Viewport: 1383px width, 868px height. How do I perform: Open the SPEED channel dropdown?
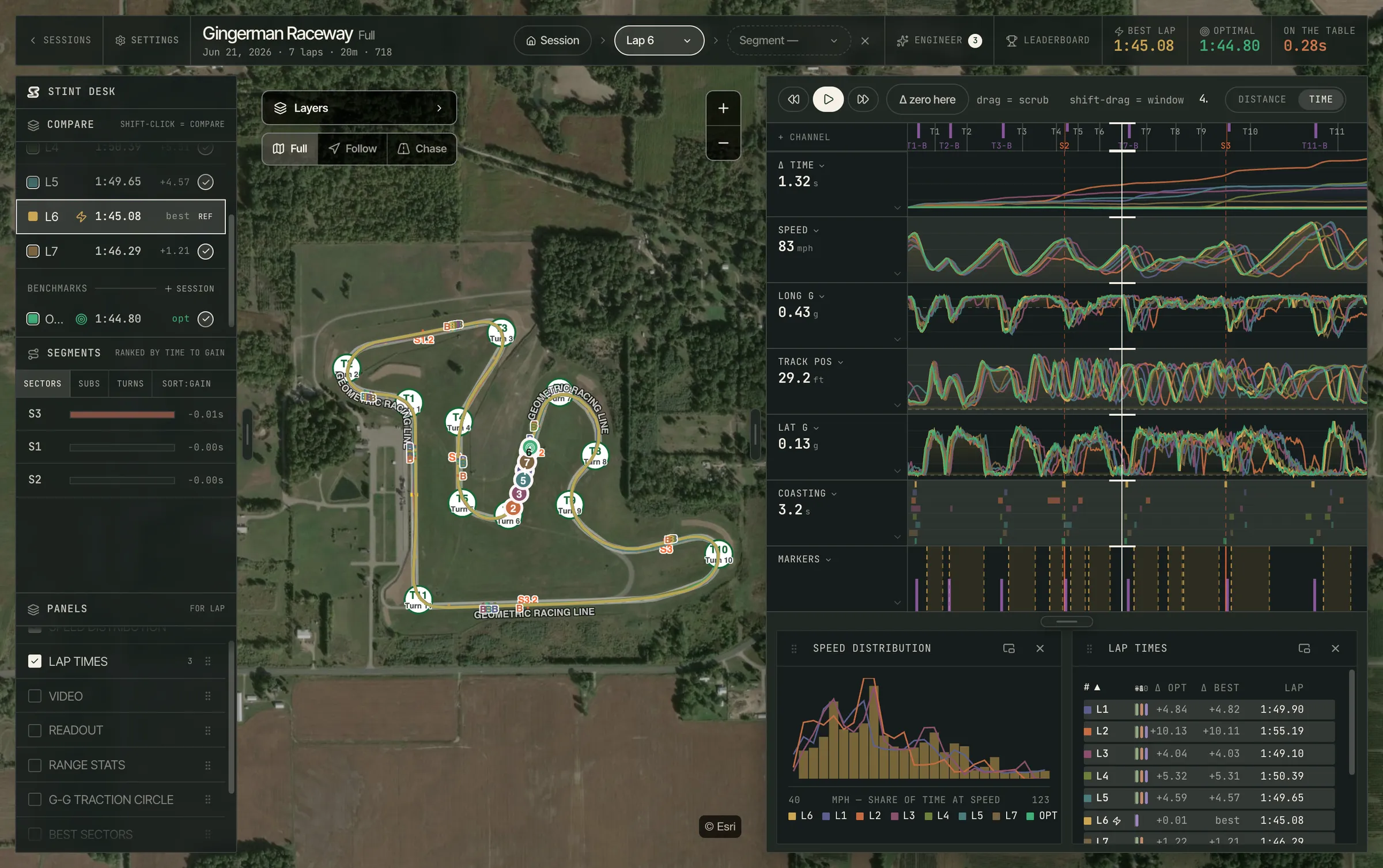point(799,230)
